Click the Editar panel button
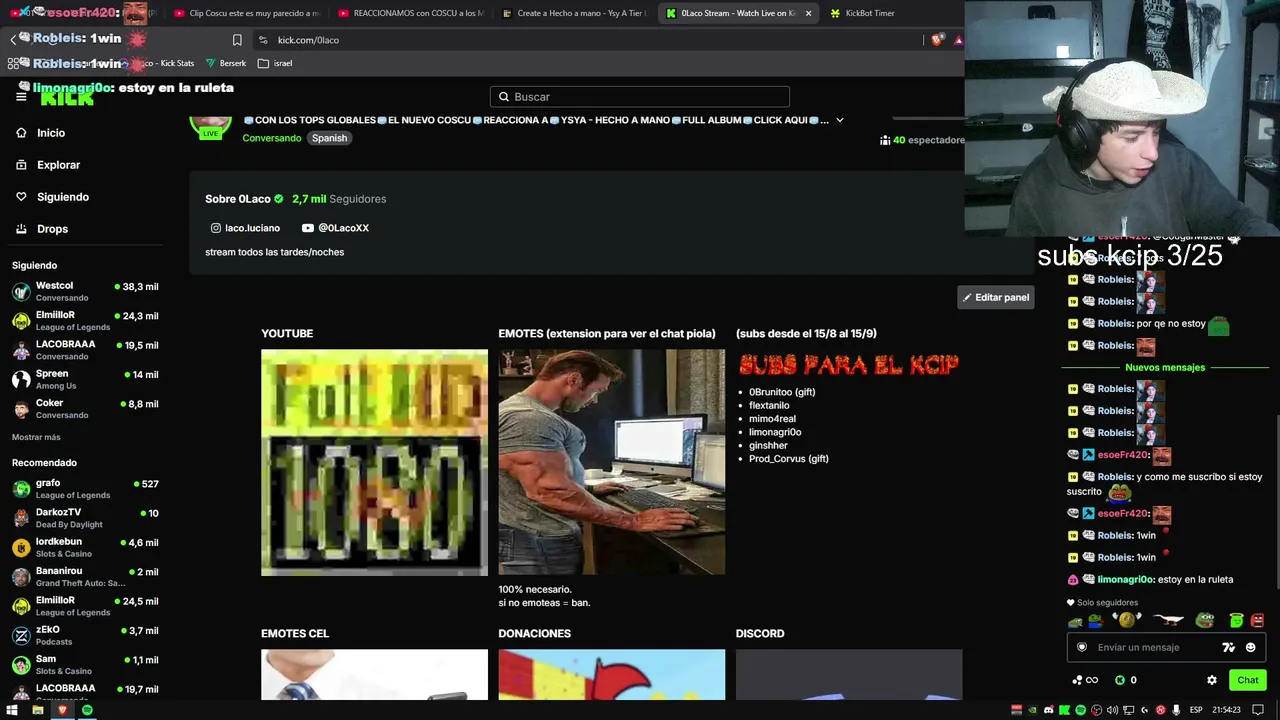Image resolution: width=1280 pixels, height=720 pixels. [x=995, y=297]
